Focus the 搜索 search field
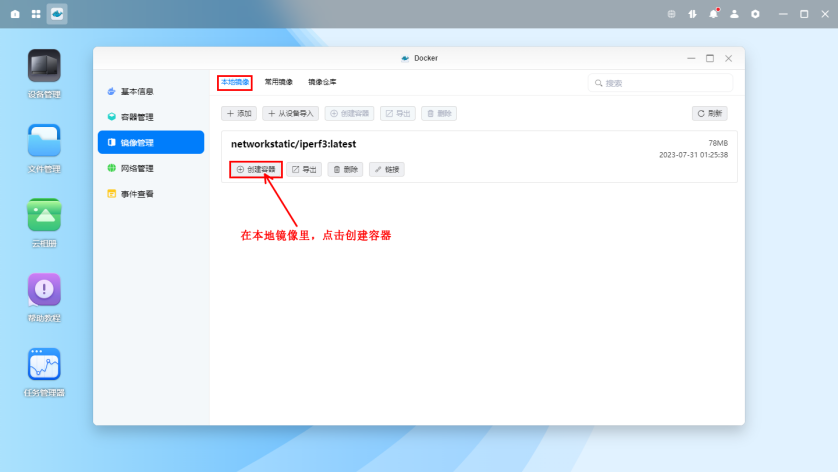The width and height of the screenshot is (838, 472). coord(661,83)
